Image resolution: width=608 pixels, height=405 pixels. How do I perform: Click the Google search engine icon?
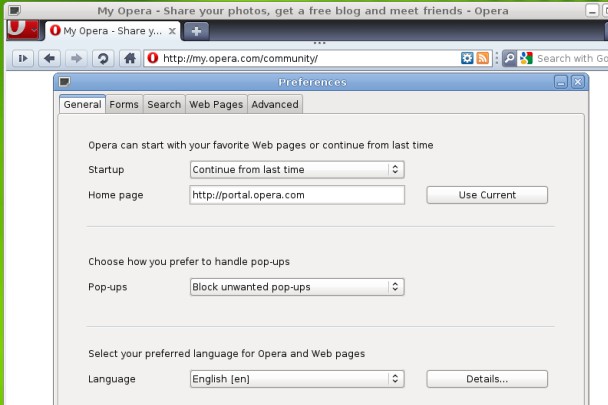tap(527, 58)
